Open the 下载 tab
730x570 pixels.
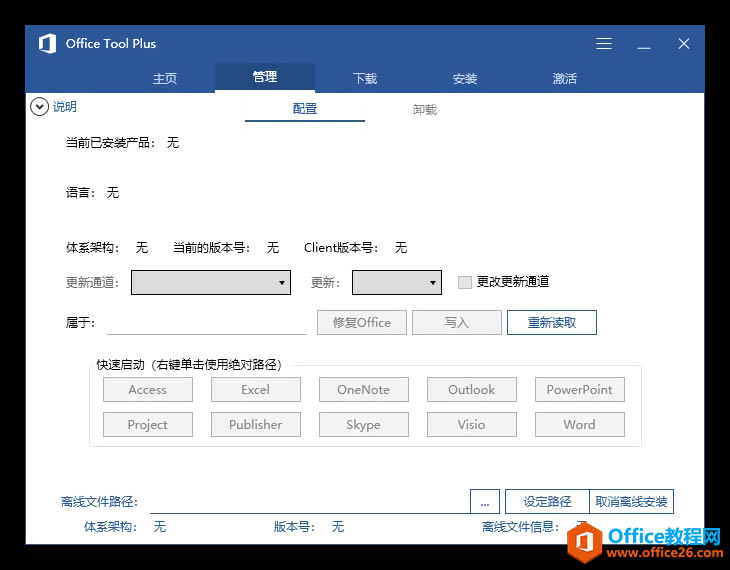[365, 78]
